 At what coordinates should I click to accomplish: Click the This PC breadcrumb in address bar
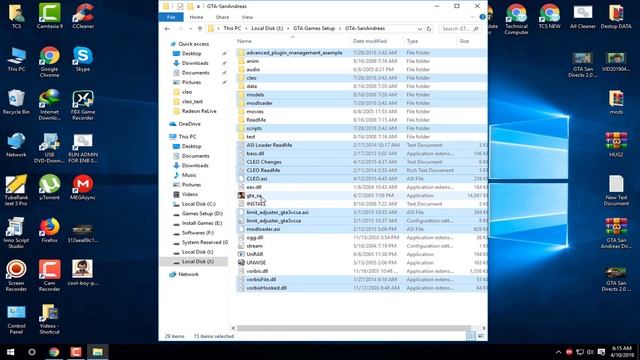click(232, 29)
